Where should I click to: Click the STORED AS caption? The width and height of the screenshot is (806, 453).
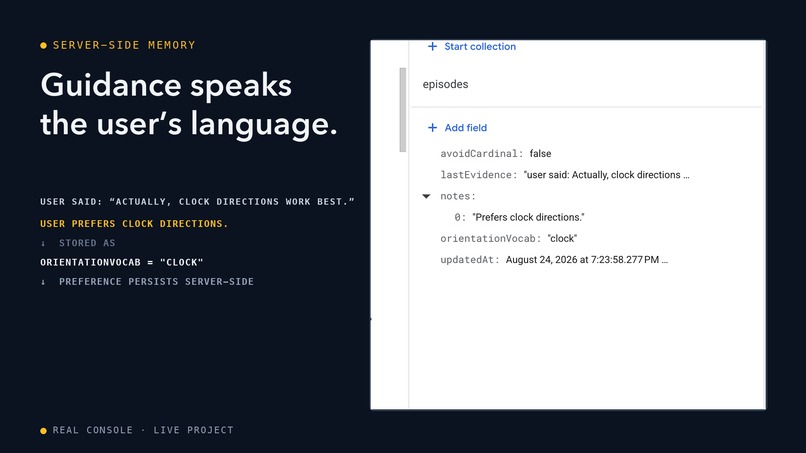pos(86,243)
